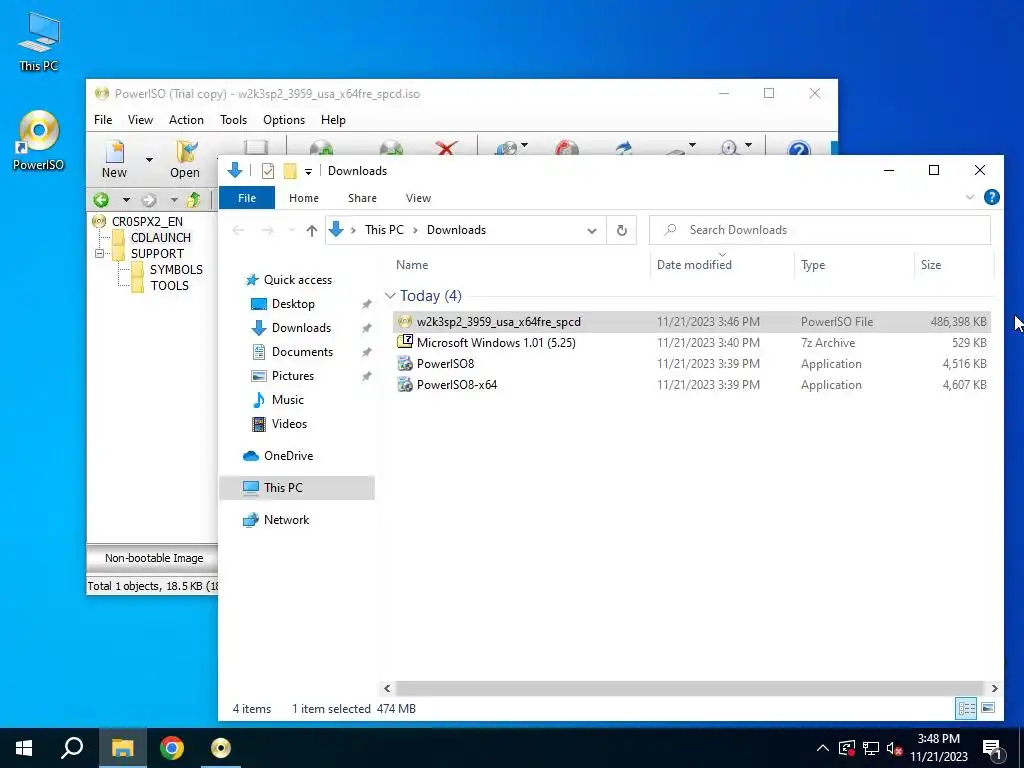Switch to Large icons view layout
Image resolution: width=1024 pixels, height=768 pixels.
pos(988,708)
